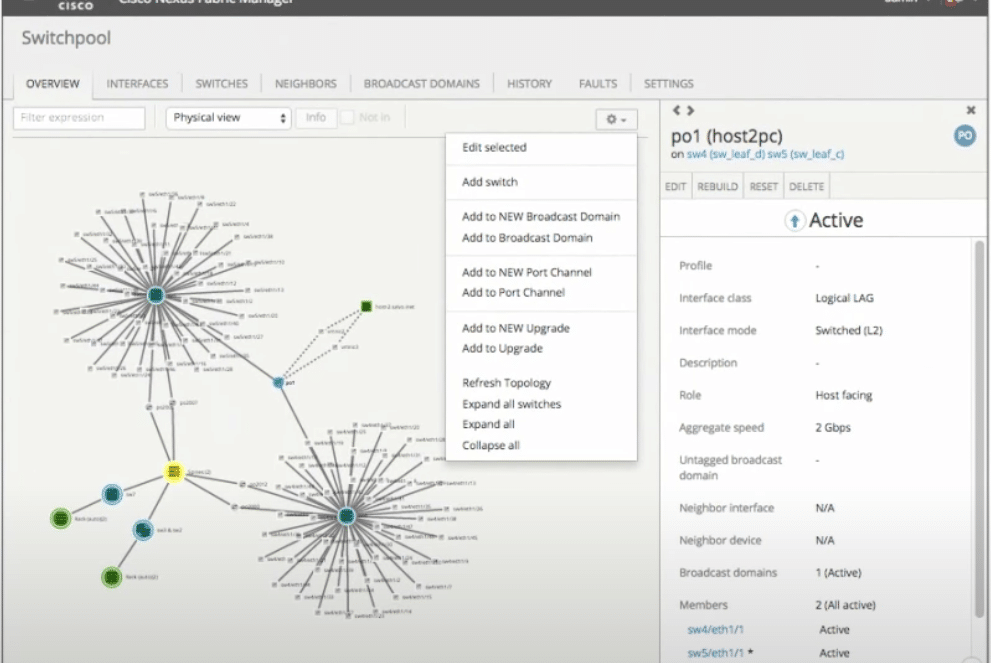Screen dimensions: 991x663
Task: Toggle the Not in checkbox
Action: pyautogui.click(x=347, y=117)
